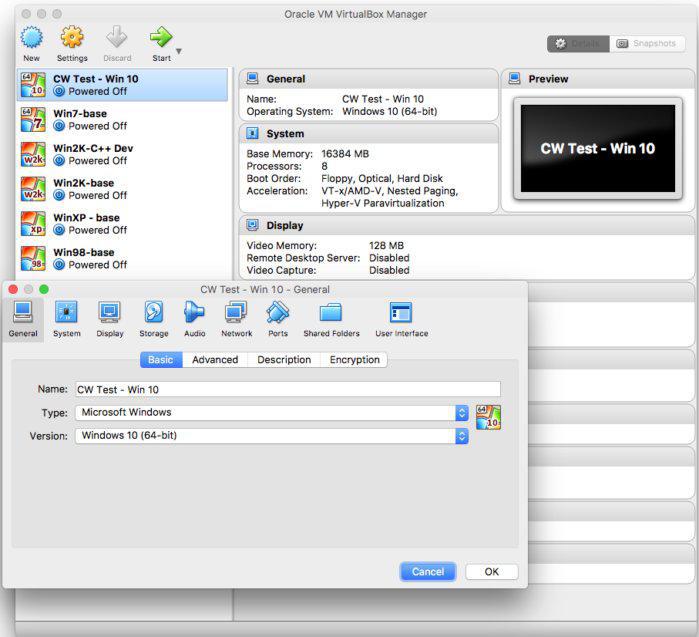Switch to the Display settings icon
699x637 pixels.
point(110,312)
